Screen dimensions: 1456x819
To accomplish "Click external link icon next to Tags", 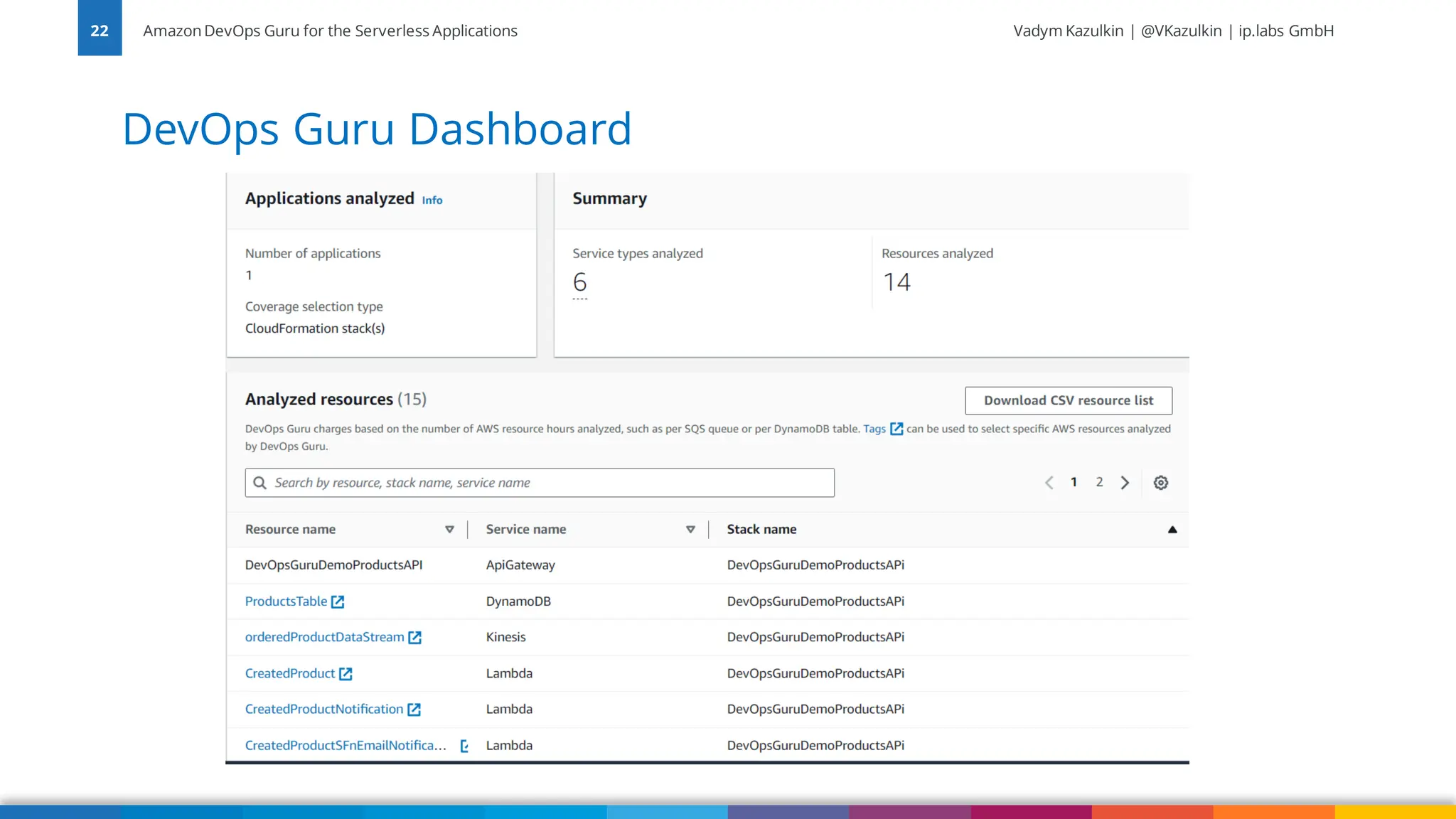I will (896, 429).
